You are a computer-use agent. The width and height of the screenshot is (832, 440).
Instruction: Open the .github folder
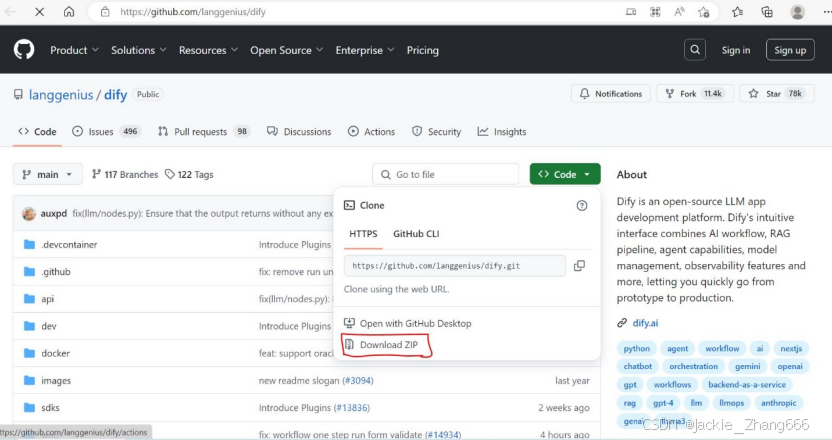pyautogui.click(x=56, y=272)
